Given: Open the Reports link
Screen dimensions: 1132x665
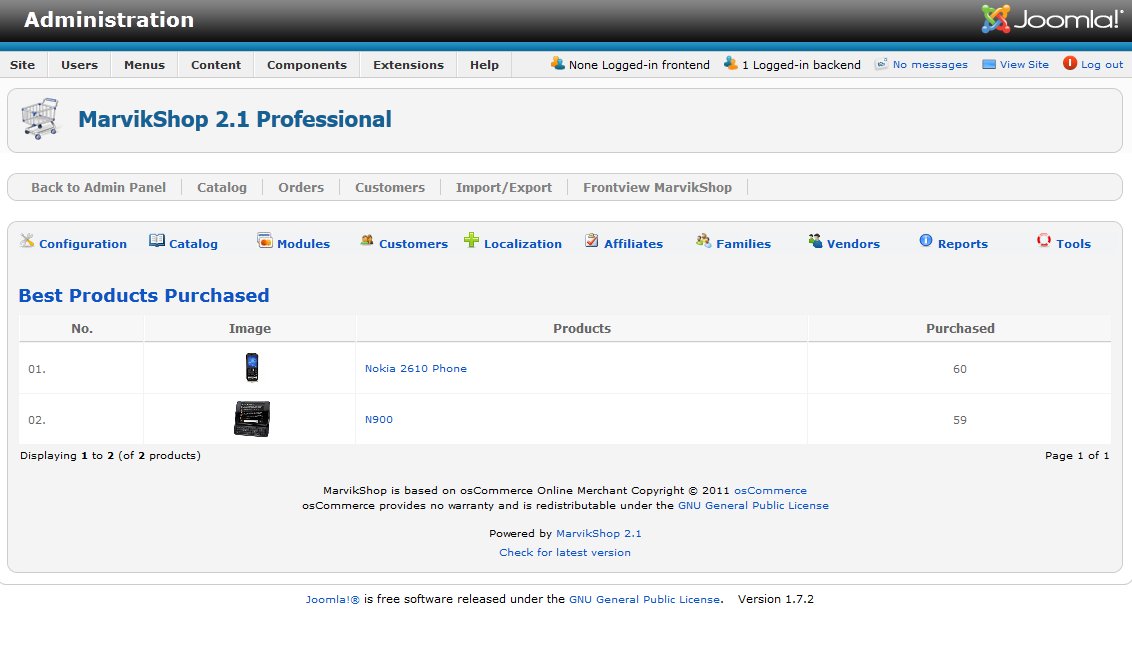Looking at the screenshot, I should click(963, 244).
